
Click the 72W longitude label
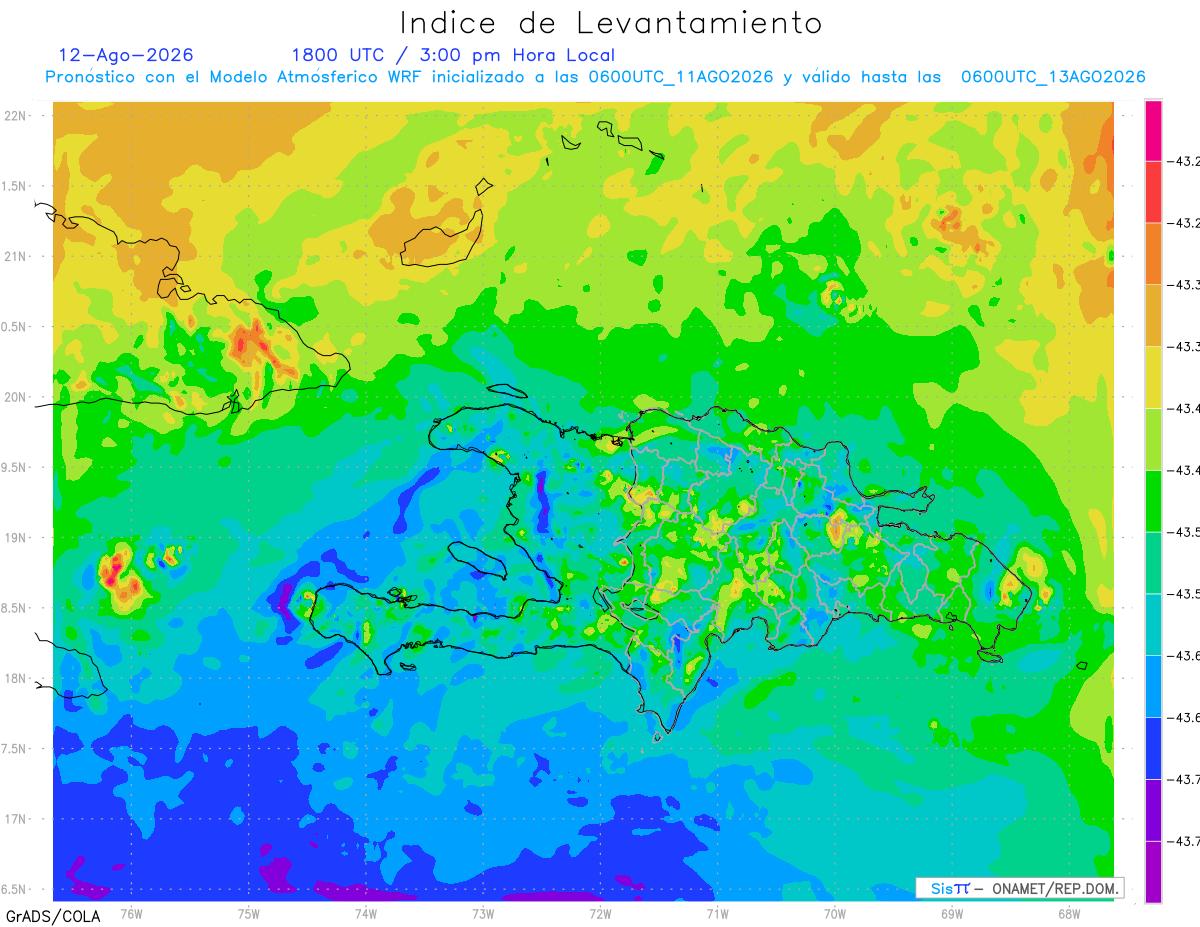(x=600, y=914)
